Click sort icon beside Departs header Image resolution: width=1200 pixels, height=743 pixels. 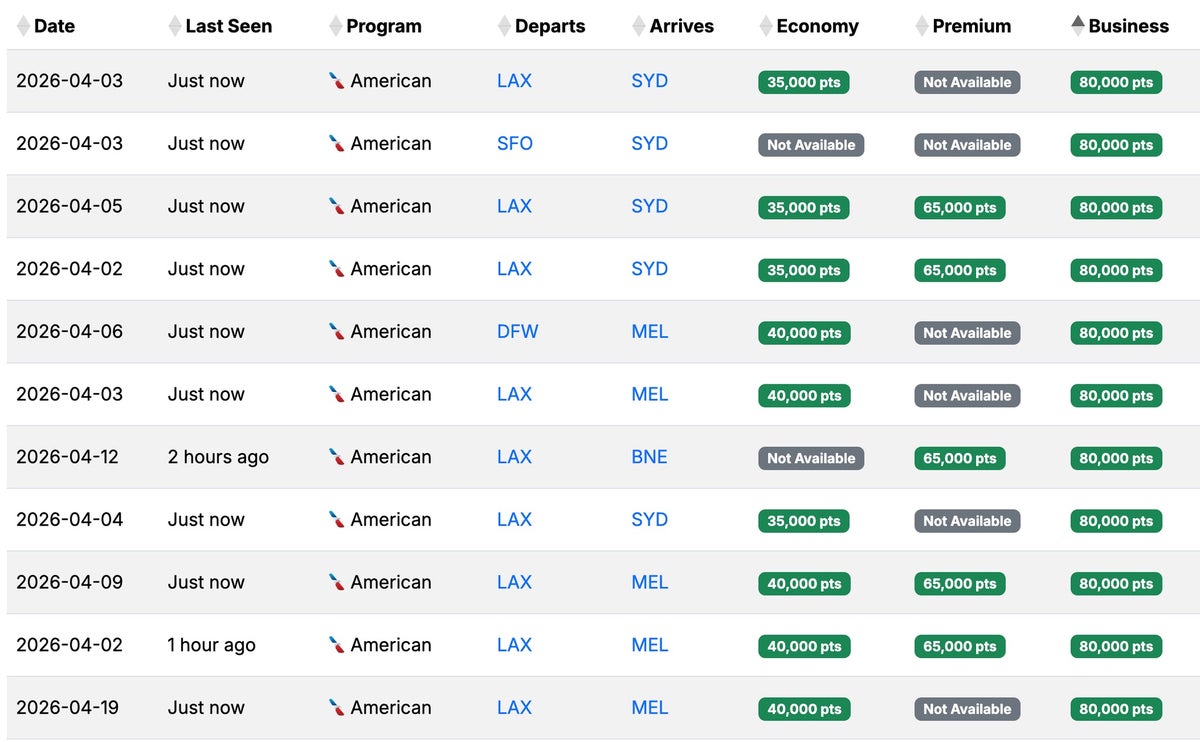(504, 26)
